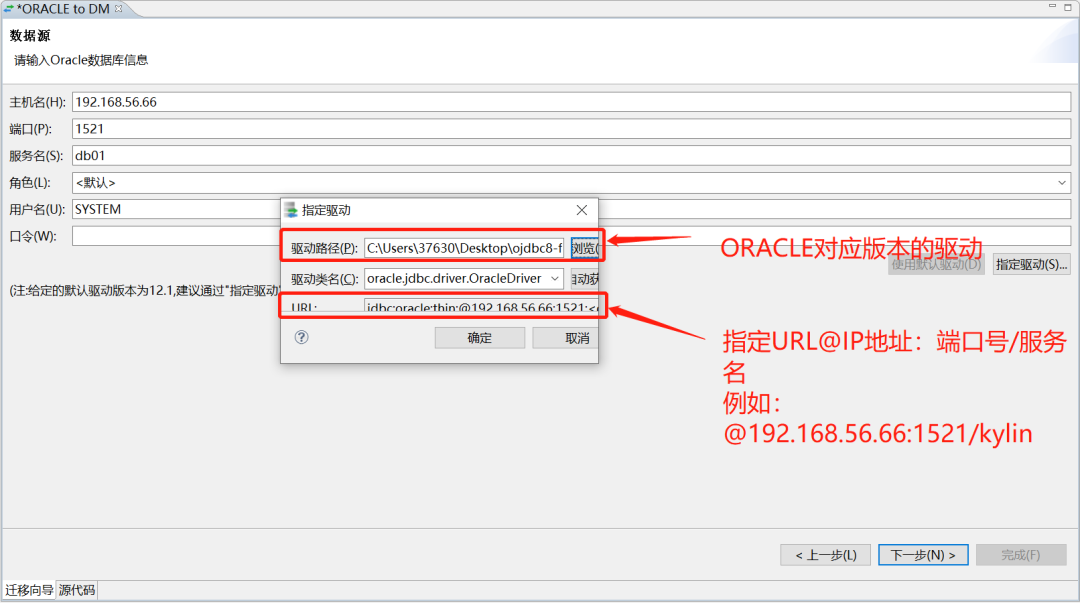Click the 数据源 heading text
The image size is (1080, 603).
[x=30, y=36]
